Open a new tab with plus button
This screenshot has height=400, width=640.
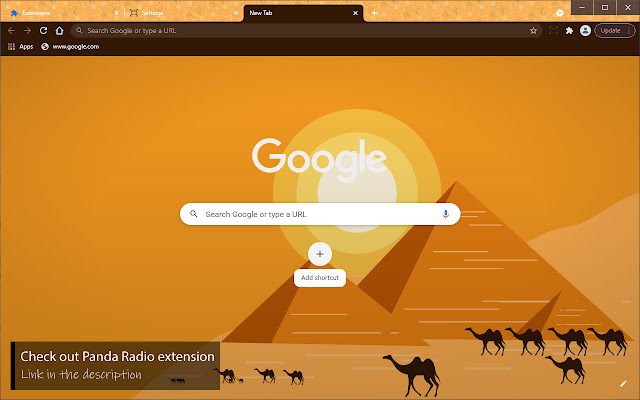tap(374, 13)
